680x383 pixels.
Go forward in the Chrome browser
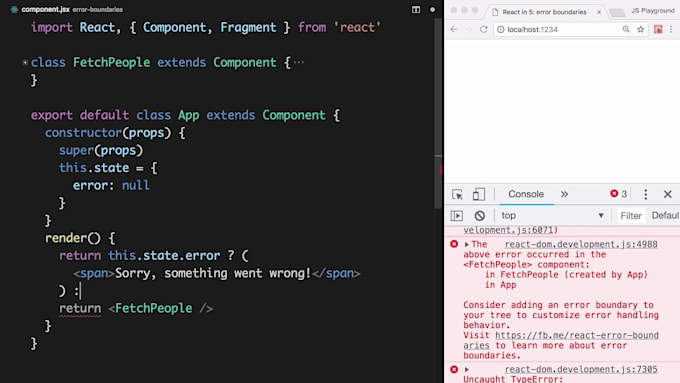tap(469, 29)
